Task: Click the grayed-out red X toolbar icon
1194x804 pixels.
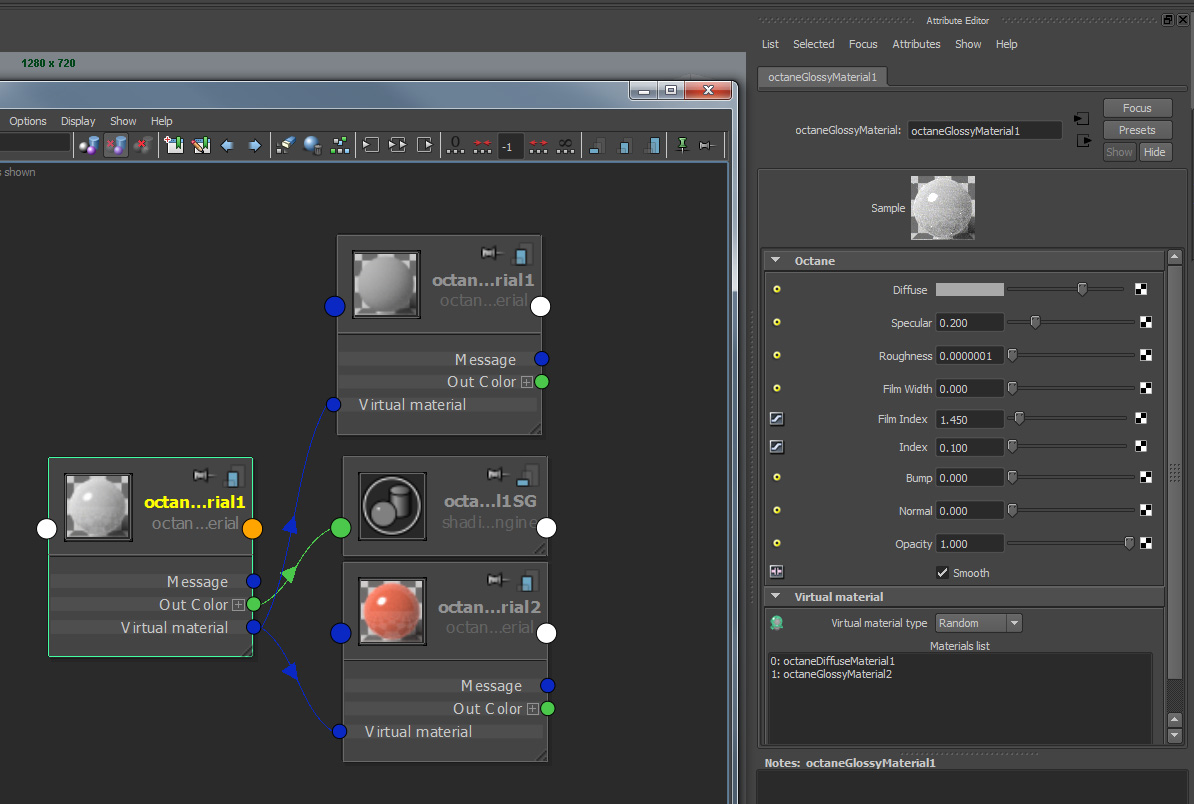Action: coord(142,145)
